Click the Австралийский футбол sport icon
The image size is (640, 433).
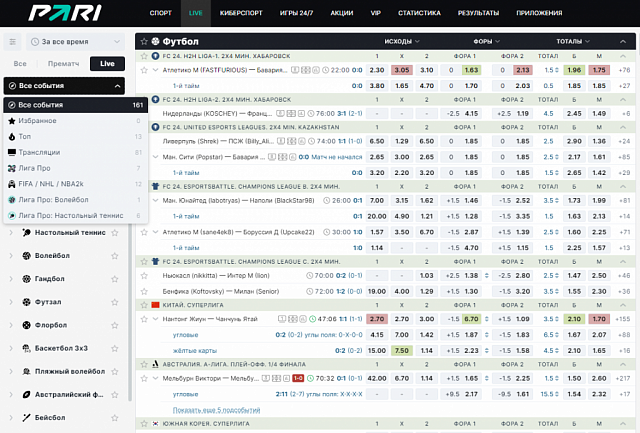[x=27, y=395]
